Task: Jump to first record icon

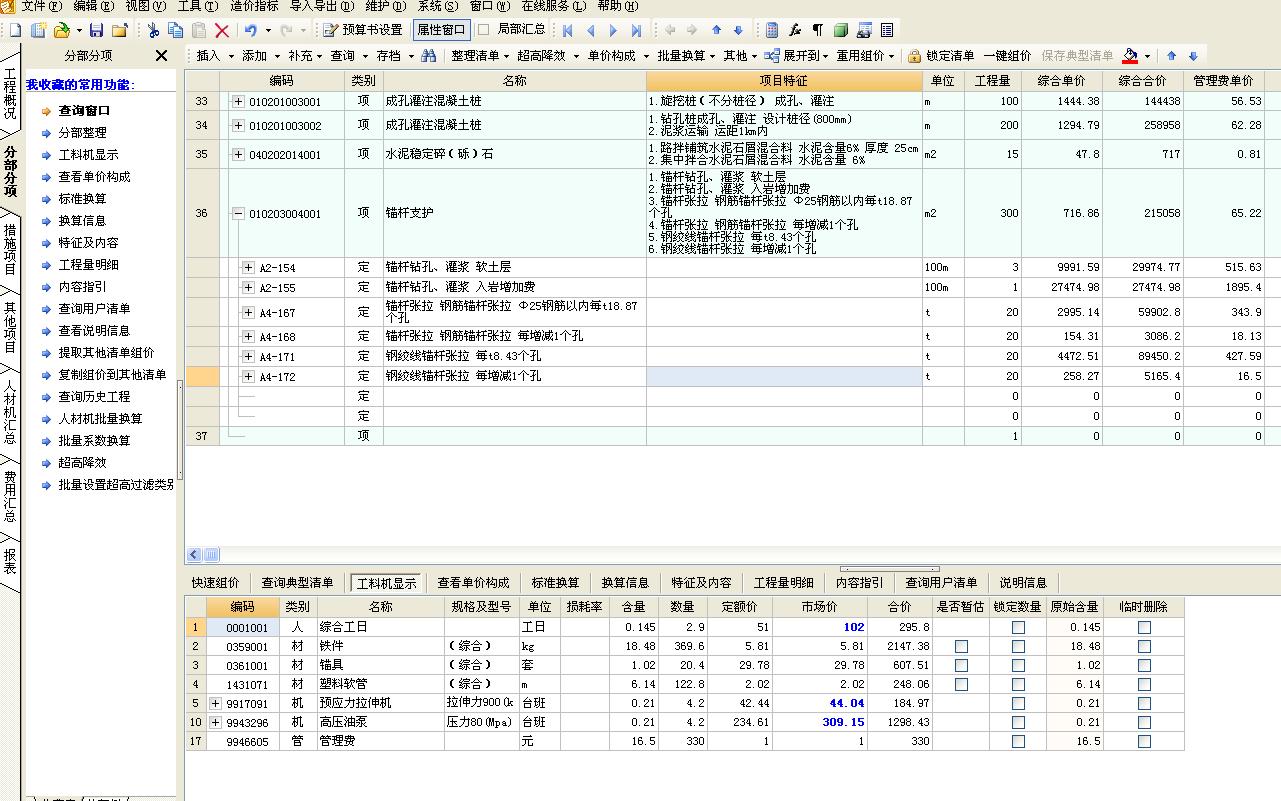Action: (568, 30)
